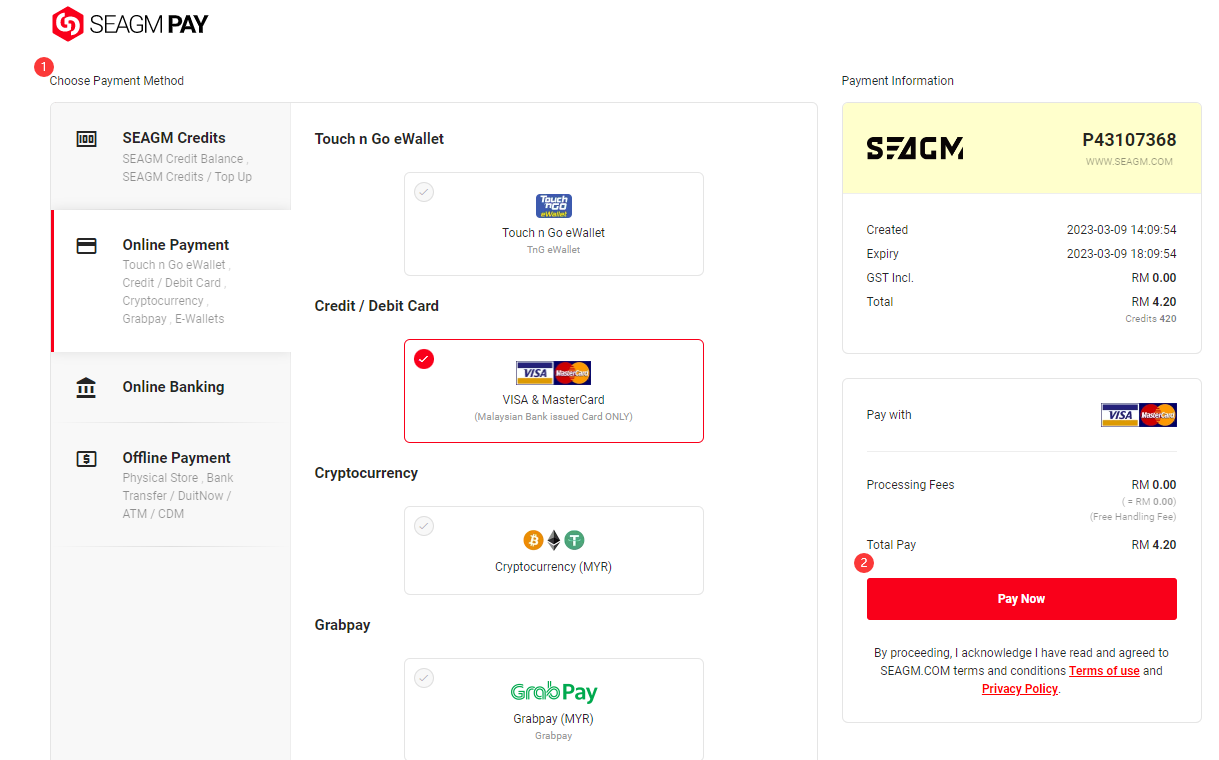Click the Offline Payment cash icon

87,459
